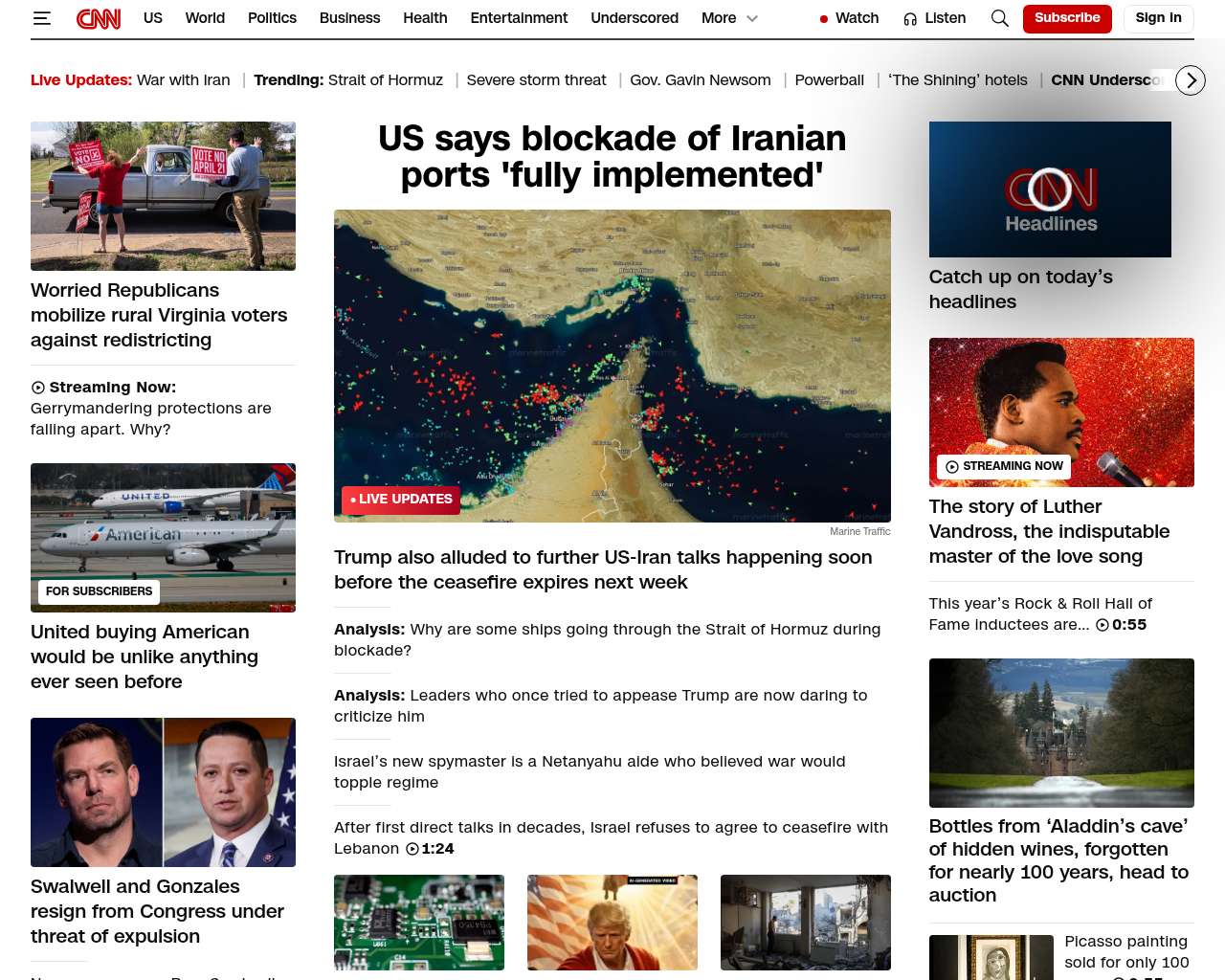Open the CNN Headlines video thumbnail
The image size is (1225, 980).
1050,189
